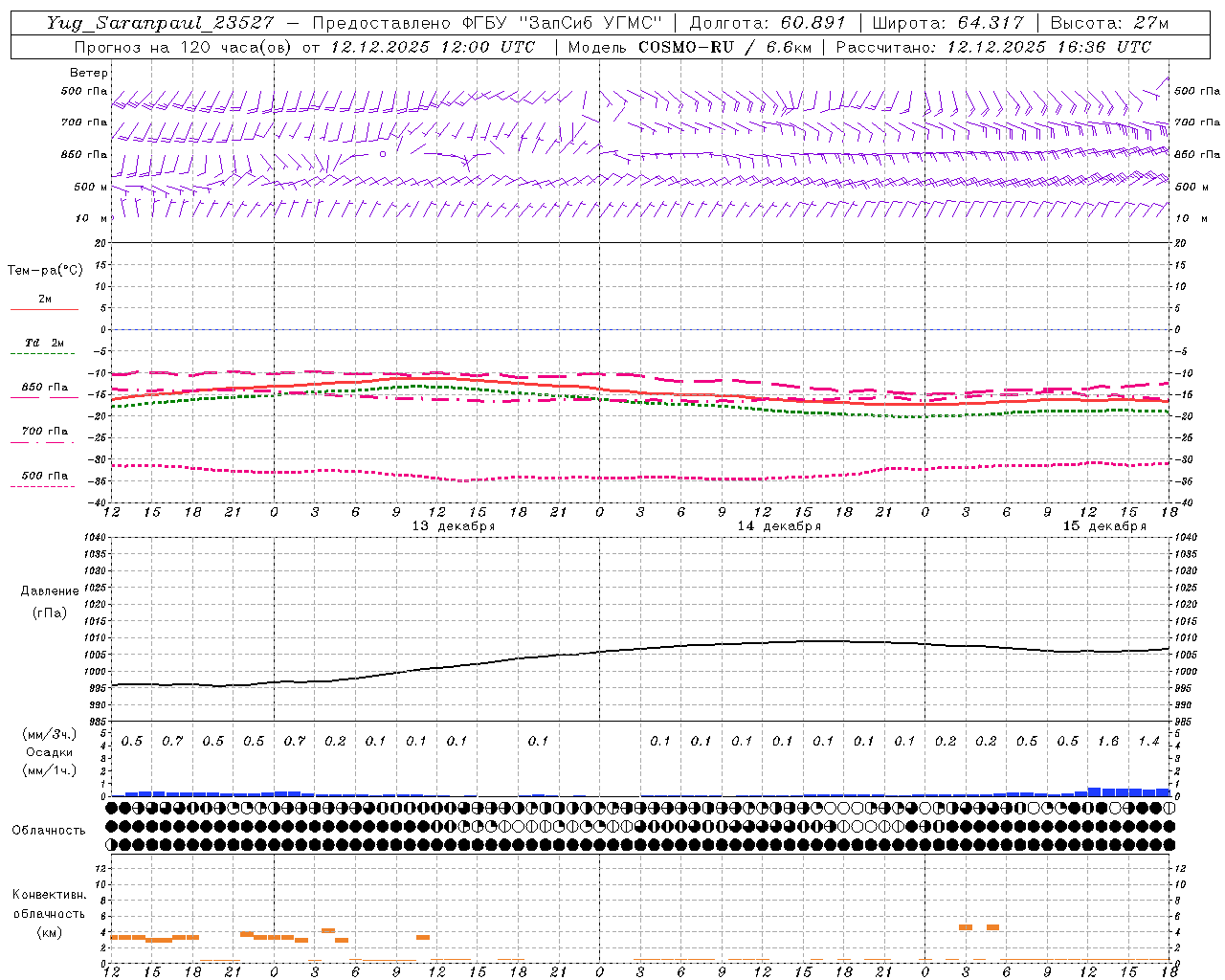Click the Рассчитано: 12.12.2025 16:36 UTC timestamp
This screenshot has height=980, width=1225.
(x=993, y=47)
